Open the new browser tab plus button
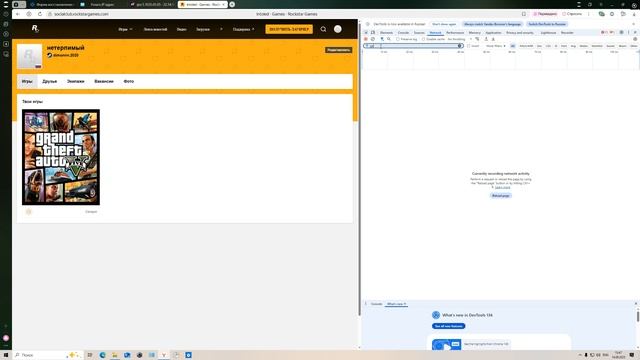 (232, 4)
